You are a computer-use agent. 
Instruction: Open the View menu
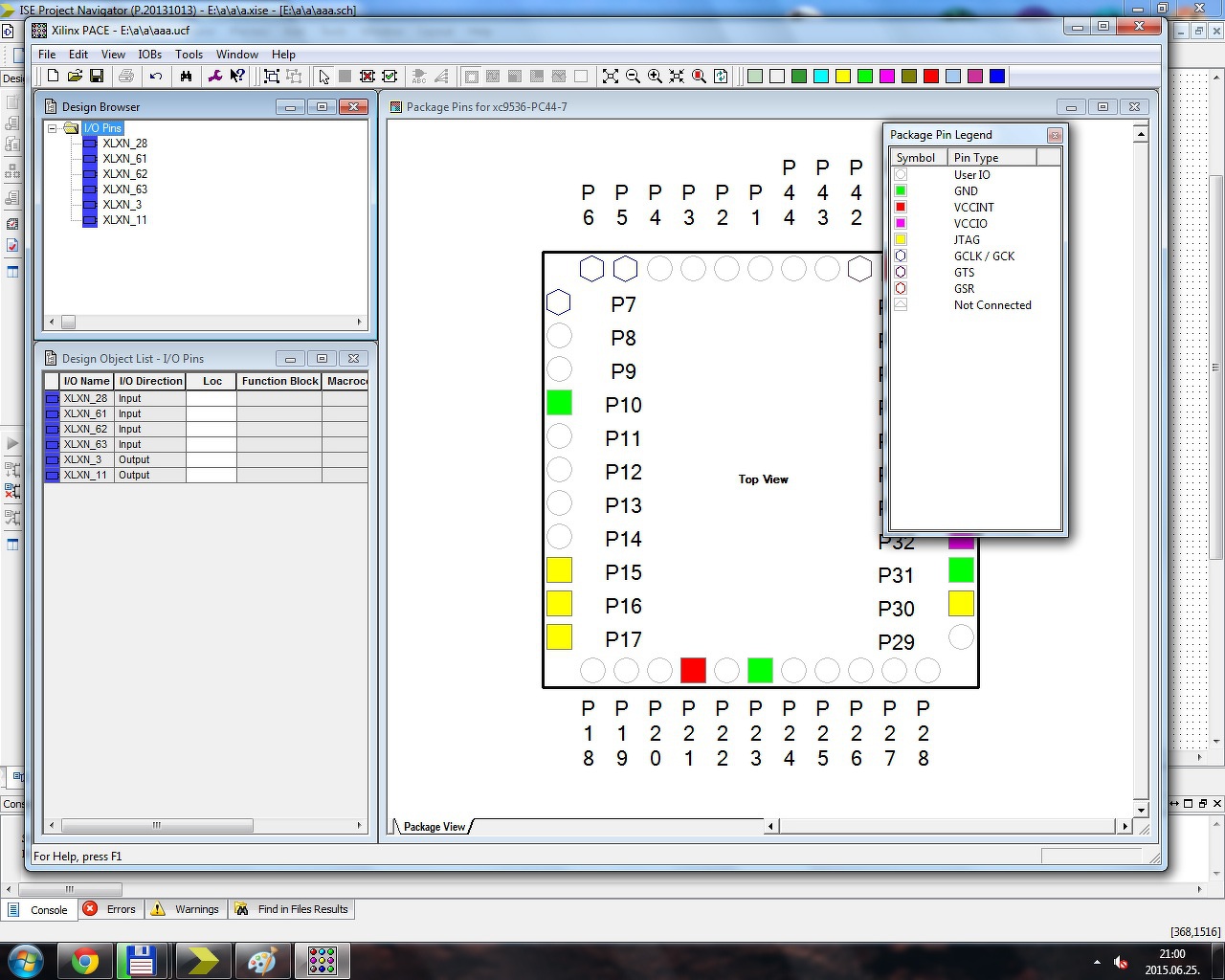113,55
